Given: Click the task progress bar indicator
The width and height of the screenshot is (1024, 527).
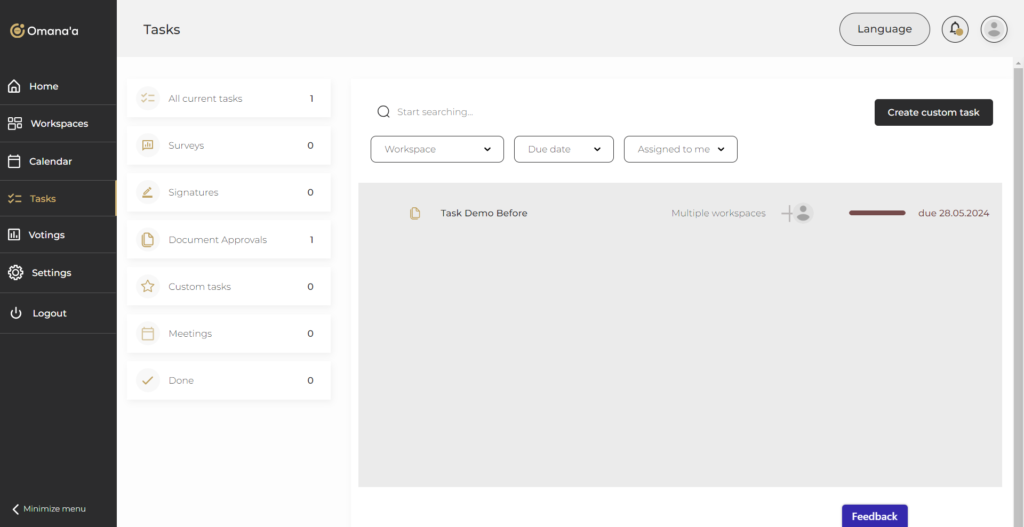Looking at the screenshot, I should 876,213.
